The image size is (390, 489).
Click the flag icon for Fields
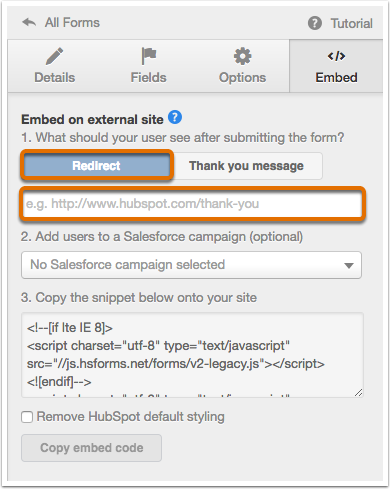[149, 56]
